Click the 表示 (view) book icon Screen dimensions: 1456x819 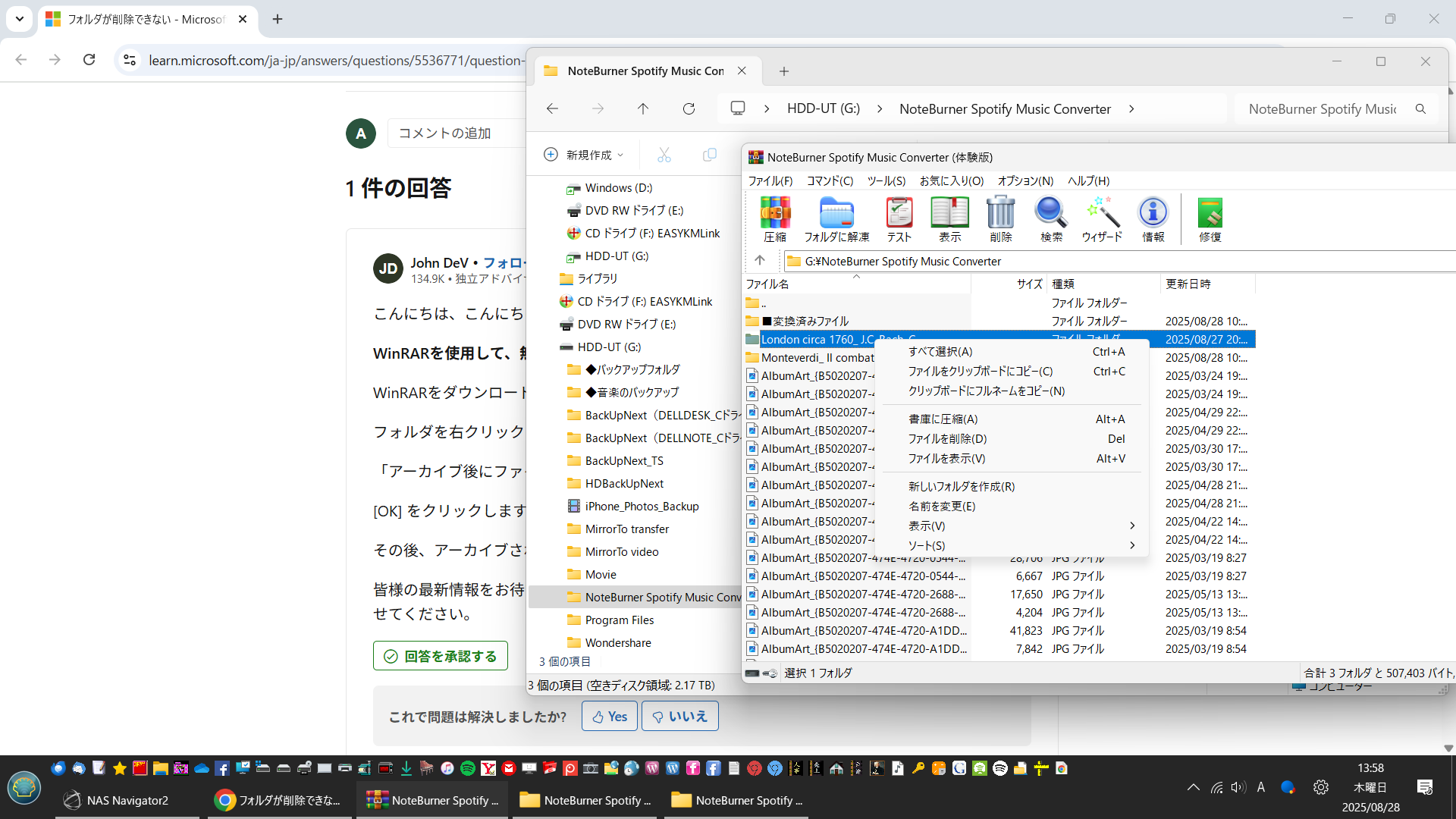click(949, 219)
